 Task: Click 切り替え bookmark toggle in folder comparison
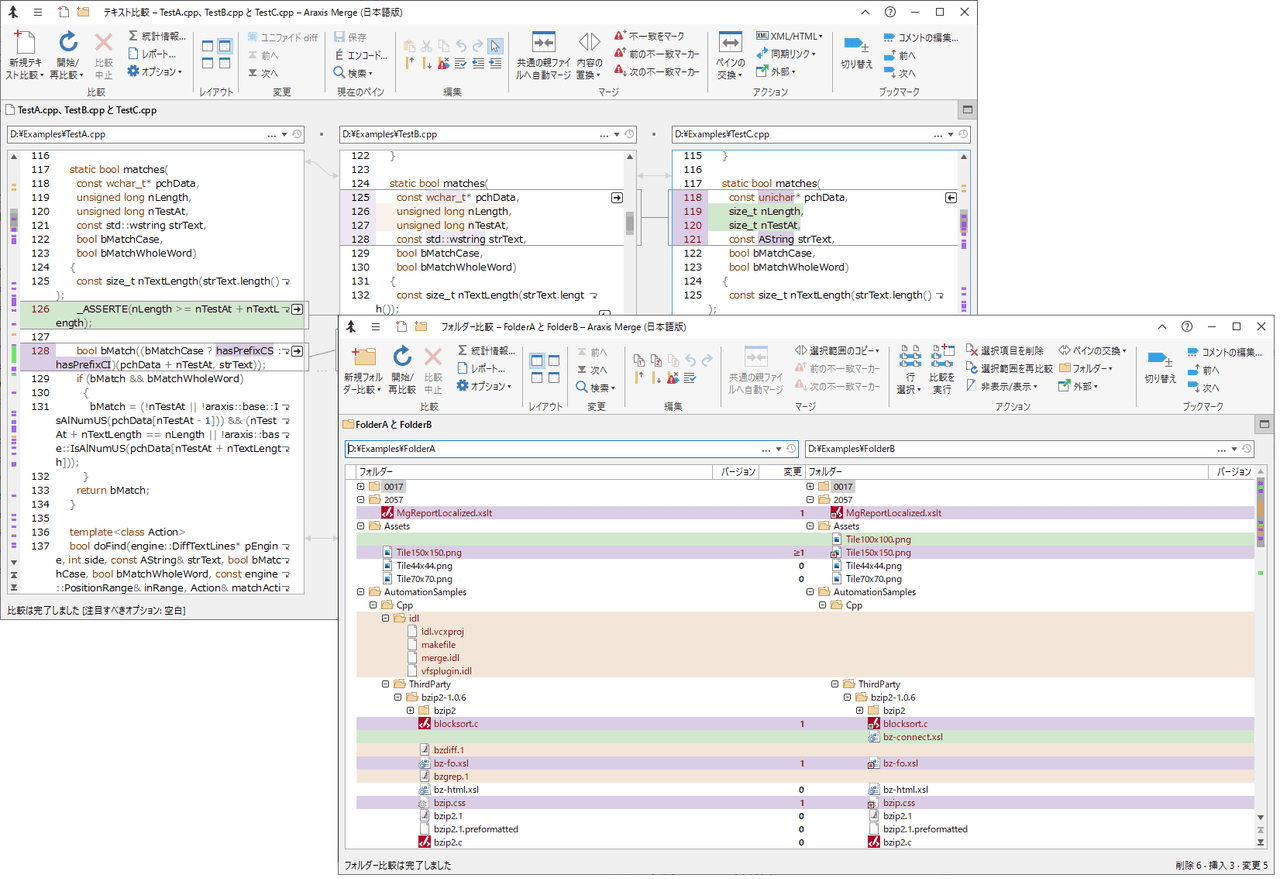[x=1160, y=367]
